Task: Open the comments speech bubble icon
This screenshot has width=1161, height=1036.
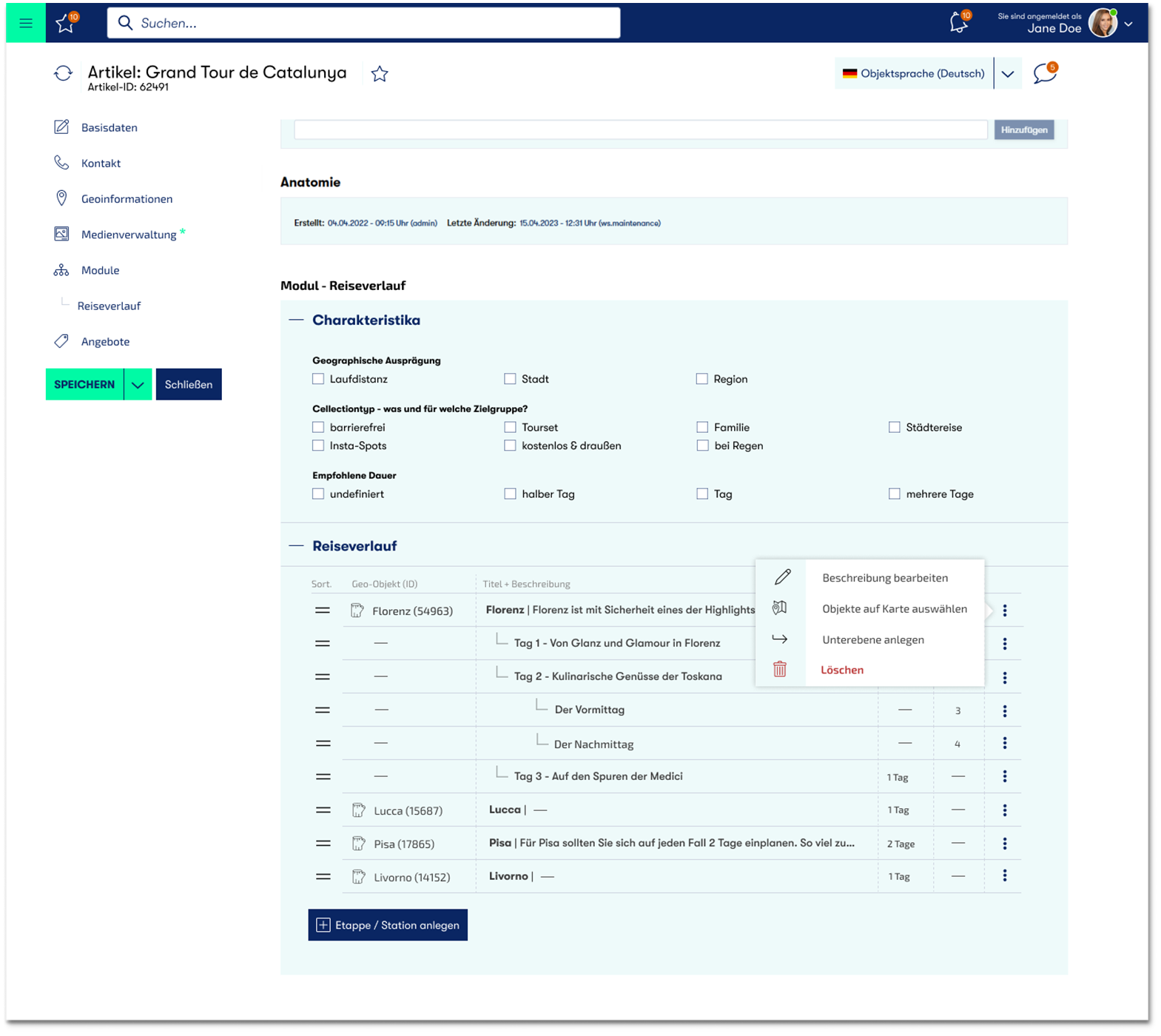Action: (x=1044, y=73)
